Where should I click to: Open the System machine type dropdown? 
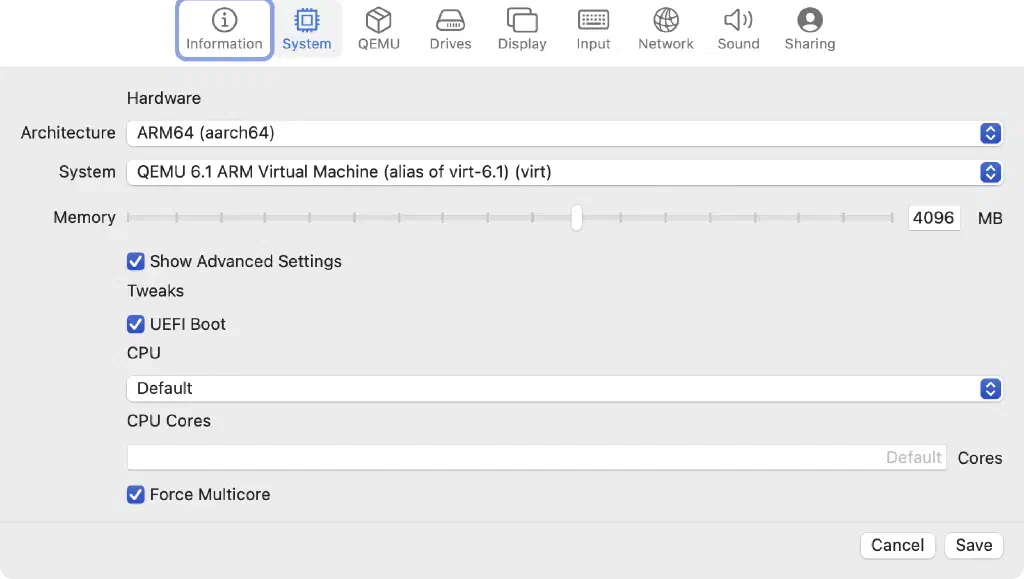pos(563,172)
